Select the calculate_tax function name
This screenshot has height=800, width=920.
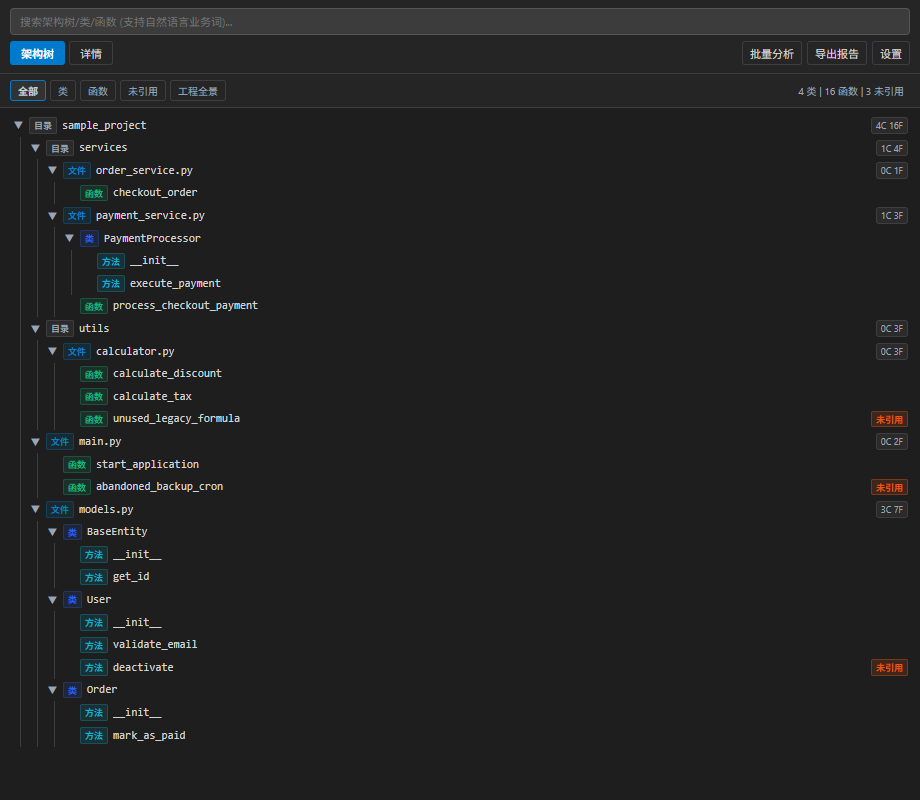tap(153, 396)
